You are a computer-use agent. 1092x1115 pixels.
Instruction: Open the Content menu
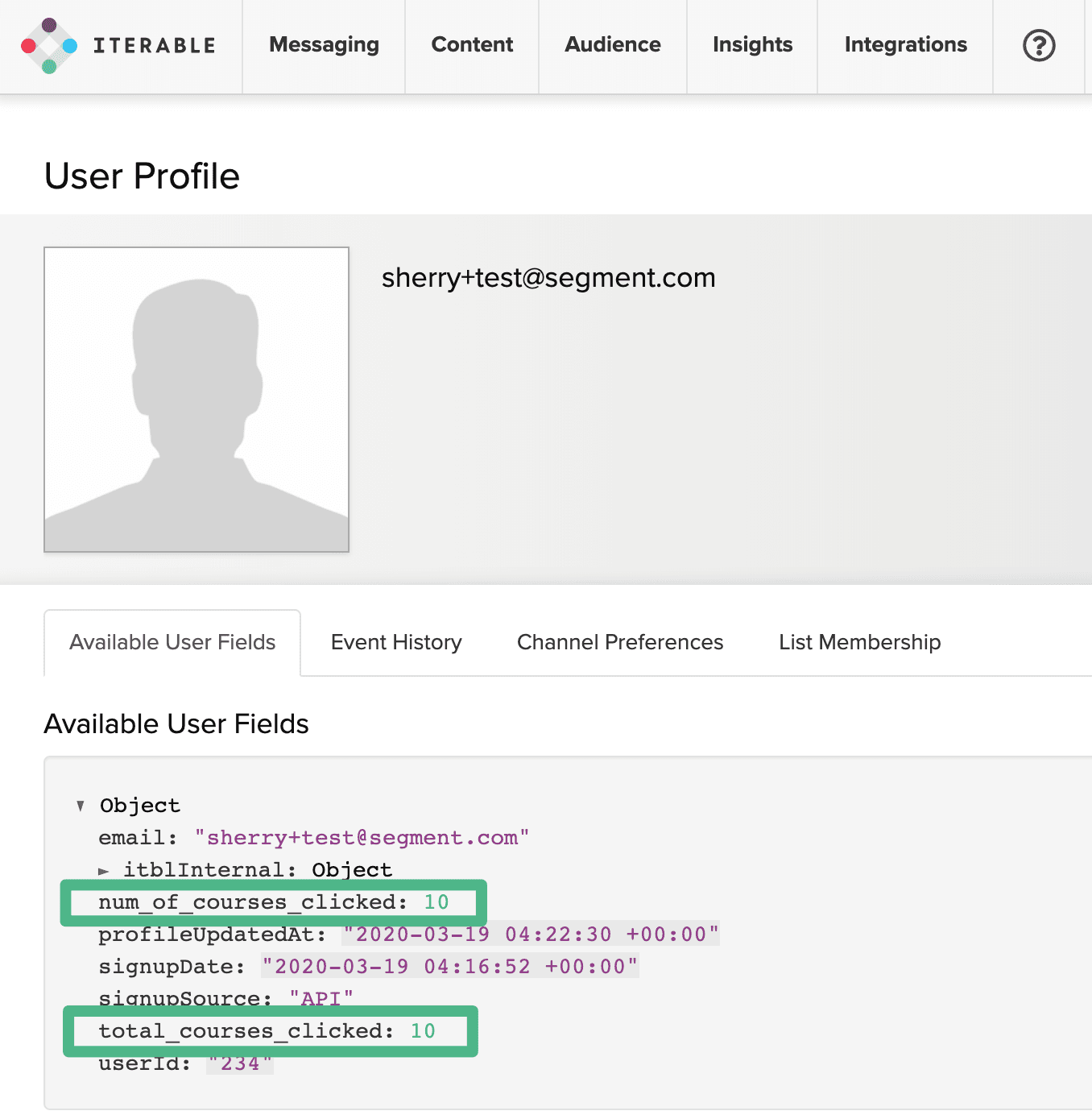(x=472, y=44)
